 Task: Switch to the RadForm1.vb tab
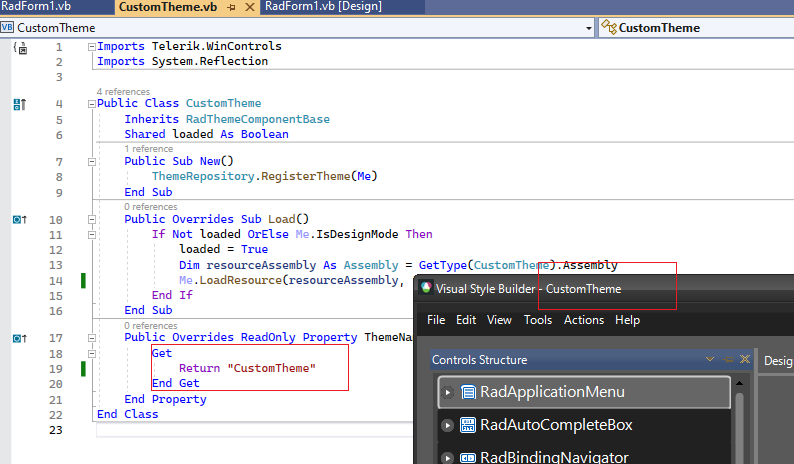point(36,7)
